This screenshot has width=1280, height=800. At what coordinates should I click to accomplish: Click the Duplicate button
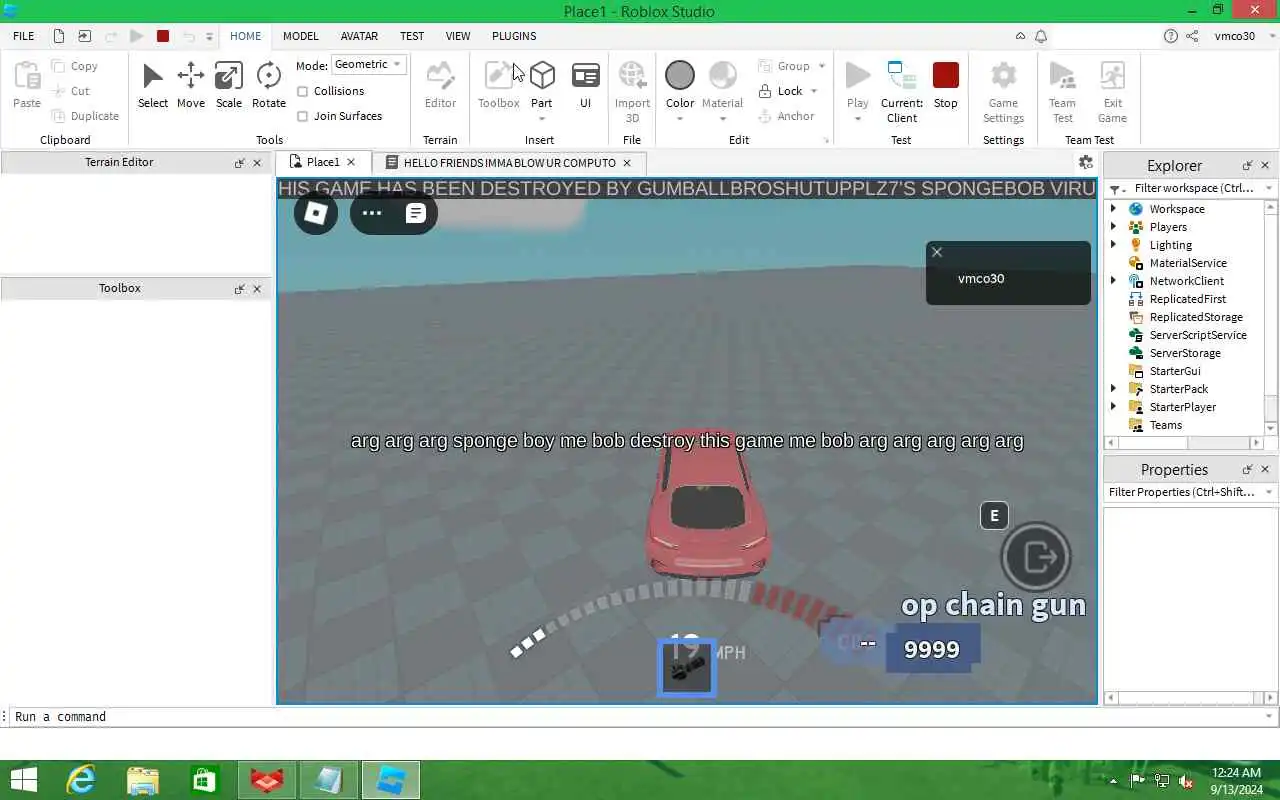(85, 116)
